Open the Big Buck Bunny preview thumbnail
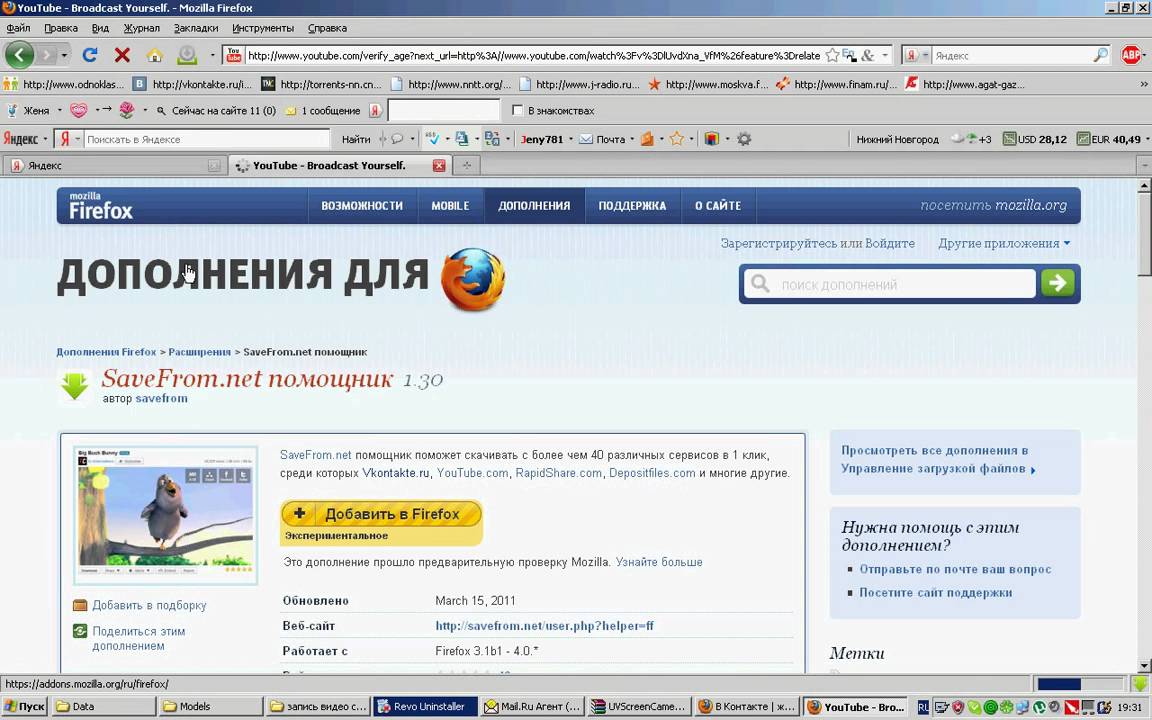The height and width of the screenshot is (720, 1152). [x=165, y=514]
